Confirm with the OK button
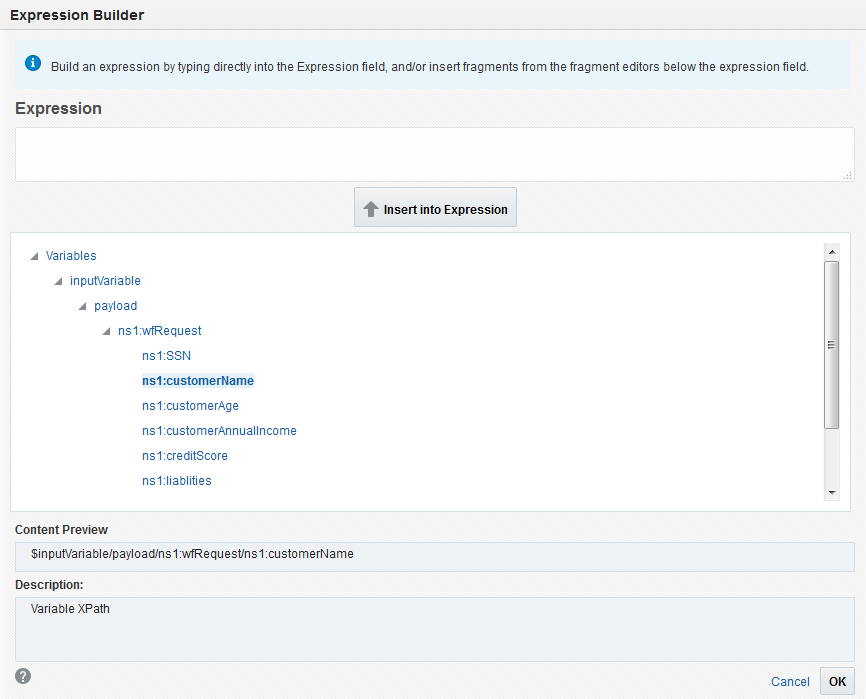 point(837,681)
